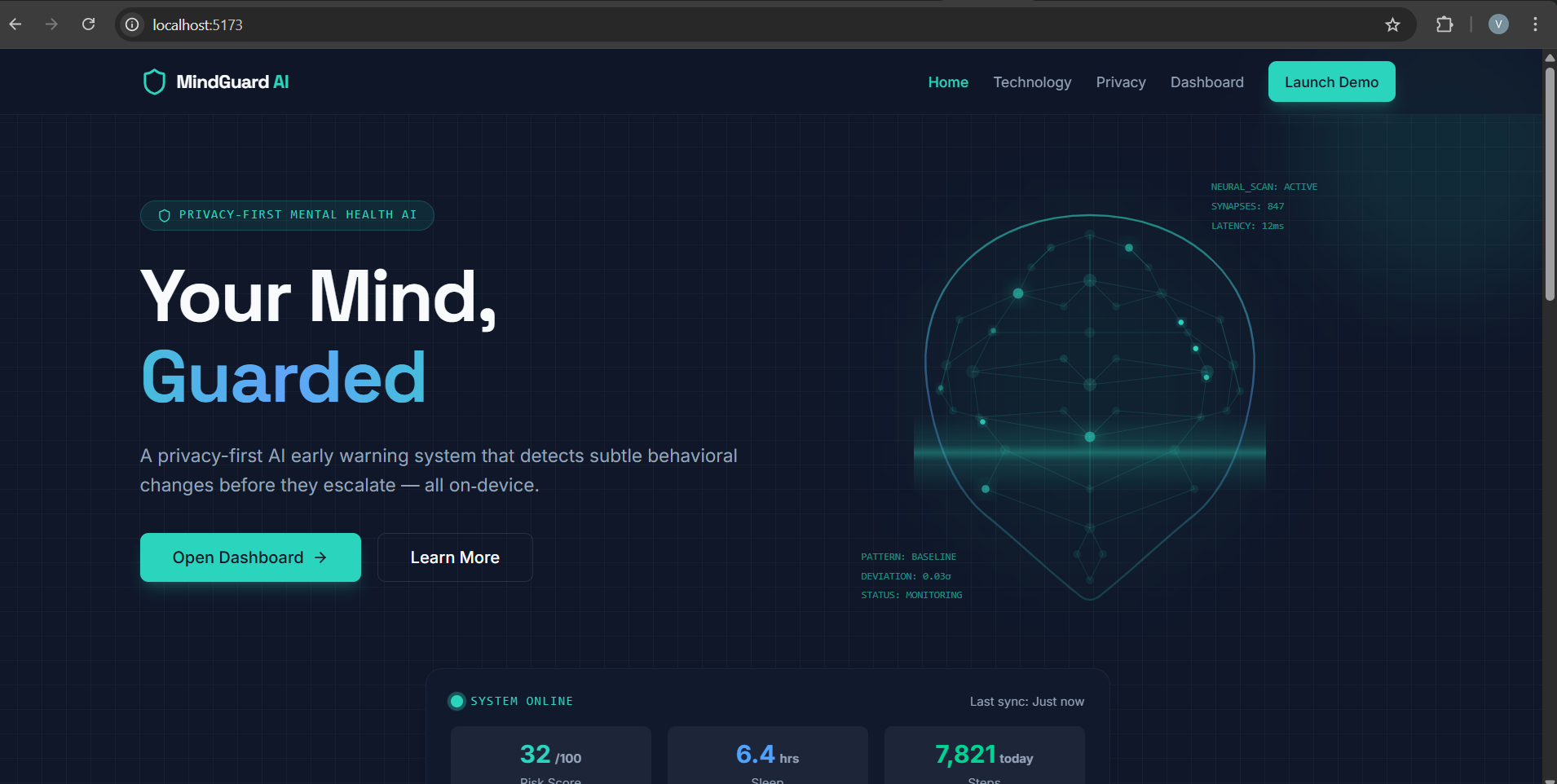Click the 'LATENCY: 12ms' readout

click(x=1247, y=226)
